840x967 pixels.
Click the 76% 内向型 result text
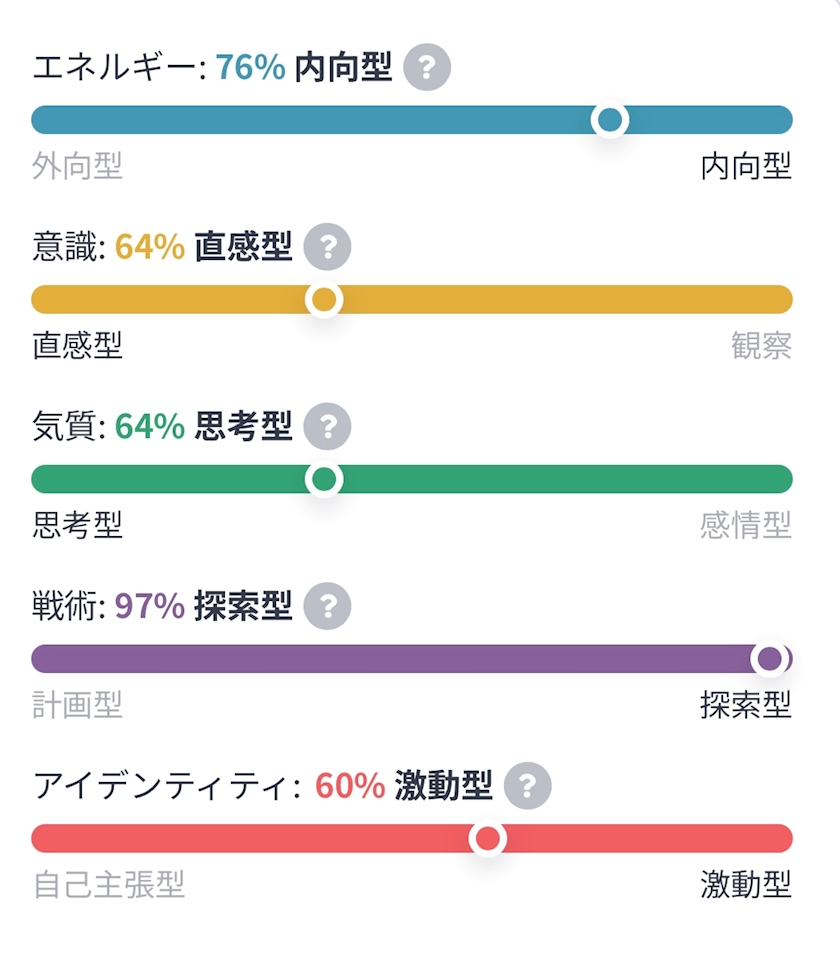(304, 68)
